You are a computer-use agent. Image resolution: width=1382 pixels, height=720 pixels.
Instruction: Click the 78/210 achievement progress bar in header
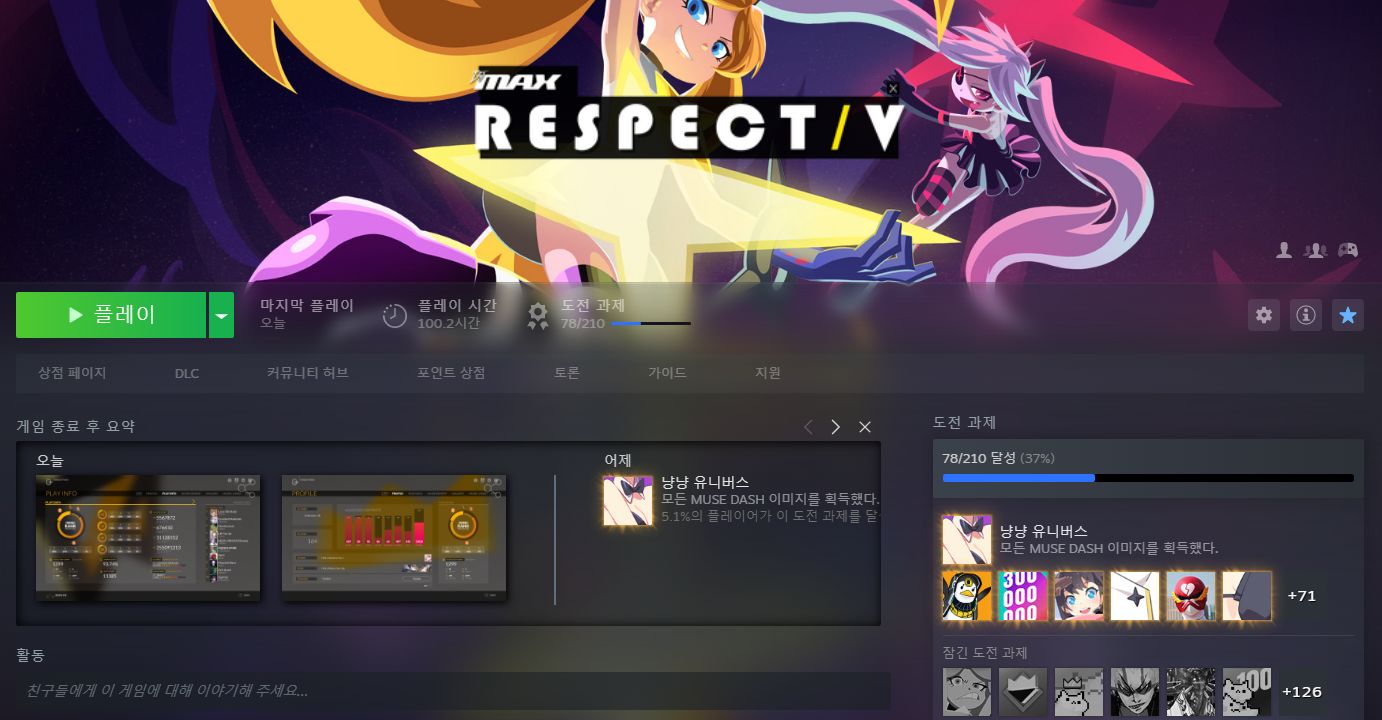(x=650, y=323)
